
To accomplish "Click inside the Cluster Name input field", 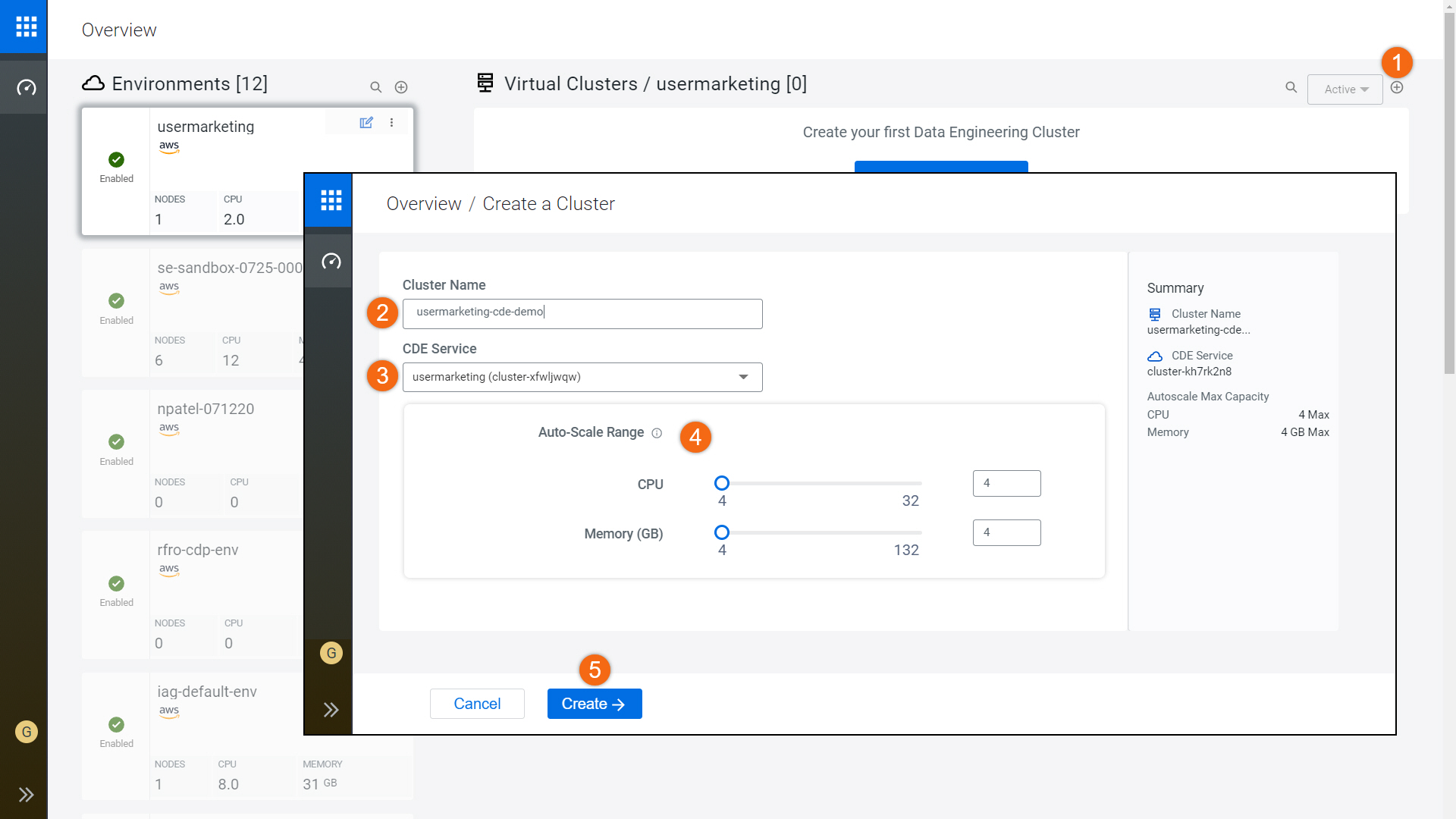I will click(582, 313).
